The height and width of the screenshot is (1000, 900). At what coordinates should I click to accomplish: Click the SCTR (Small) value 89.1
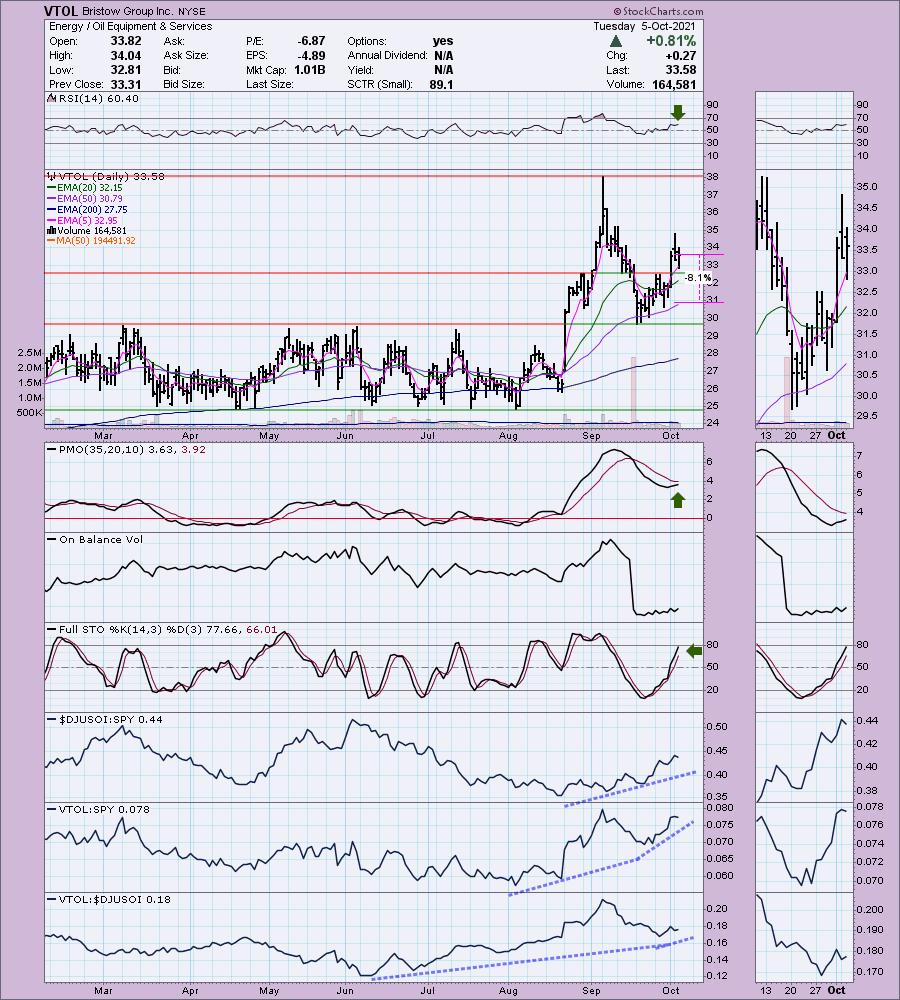pos(441,84)
